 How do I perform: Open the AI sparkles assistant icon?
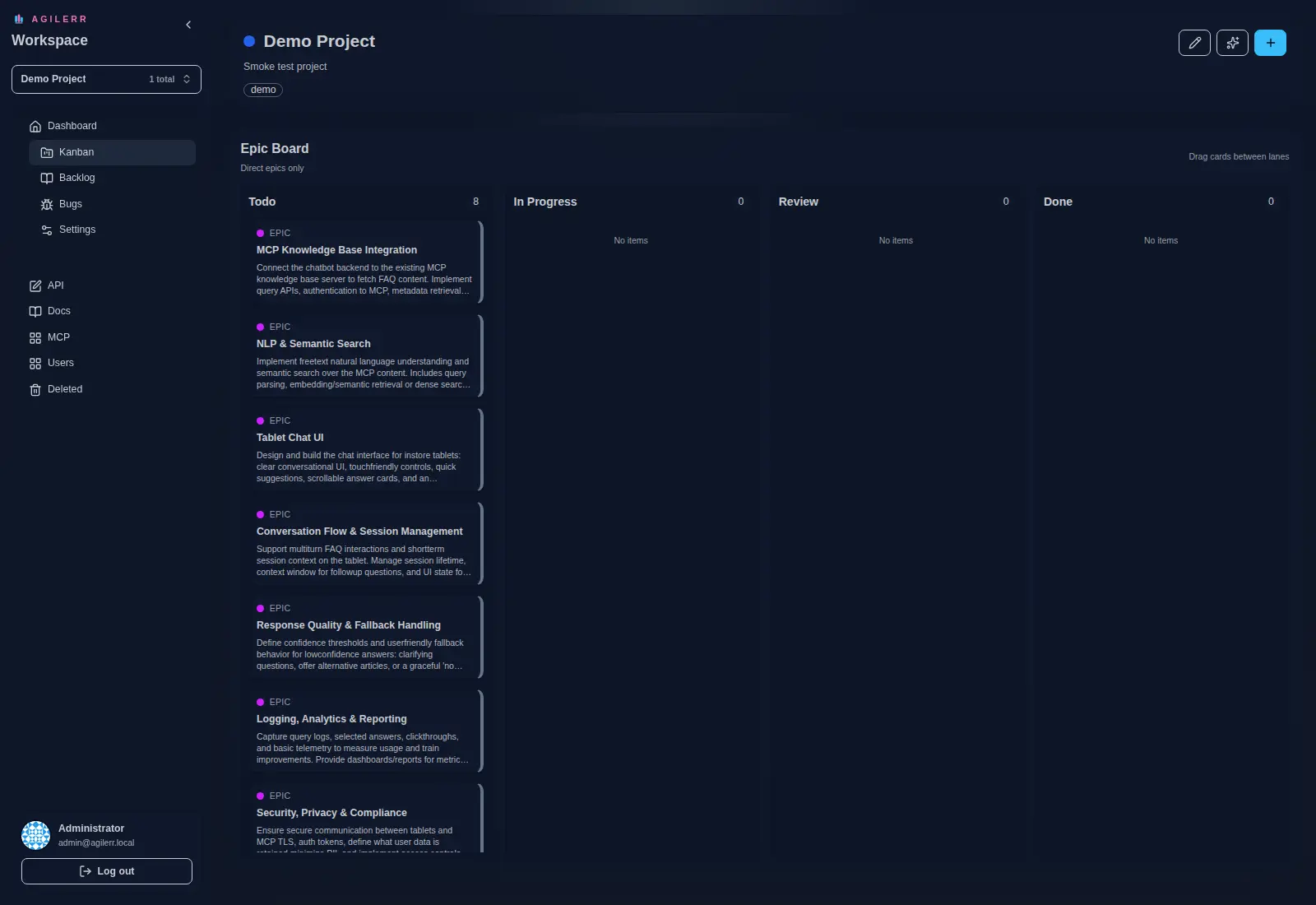click(1232, 43)
